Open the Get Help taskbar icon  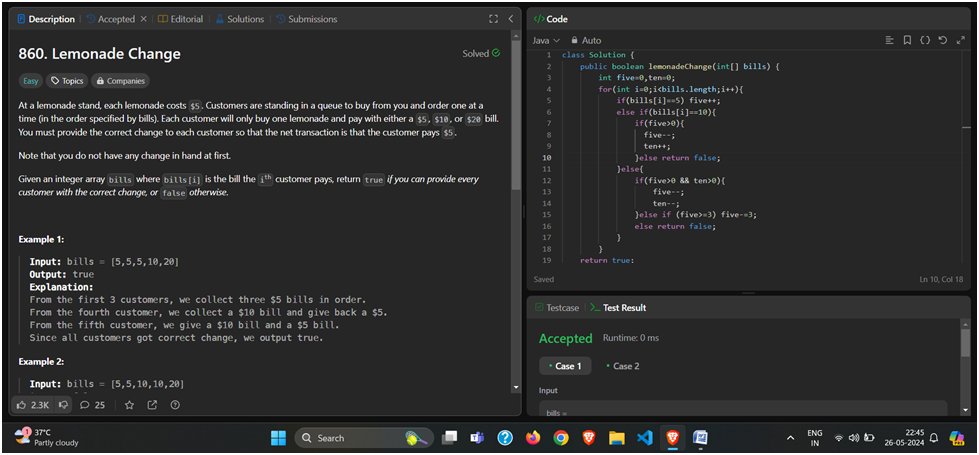505,438
